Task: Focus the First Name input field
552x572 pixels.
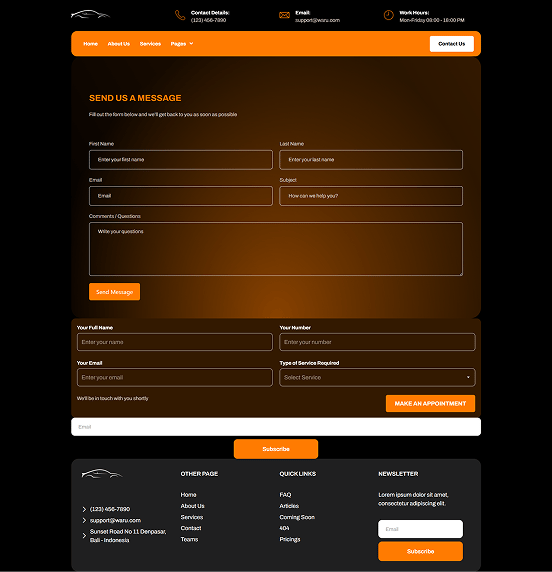Action: [181, 160]
